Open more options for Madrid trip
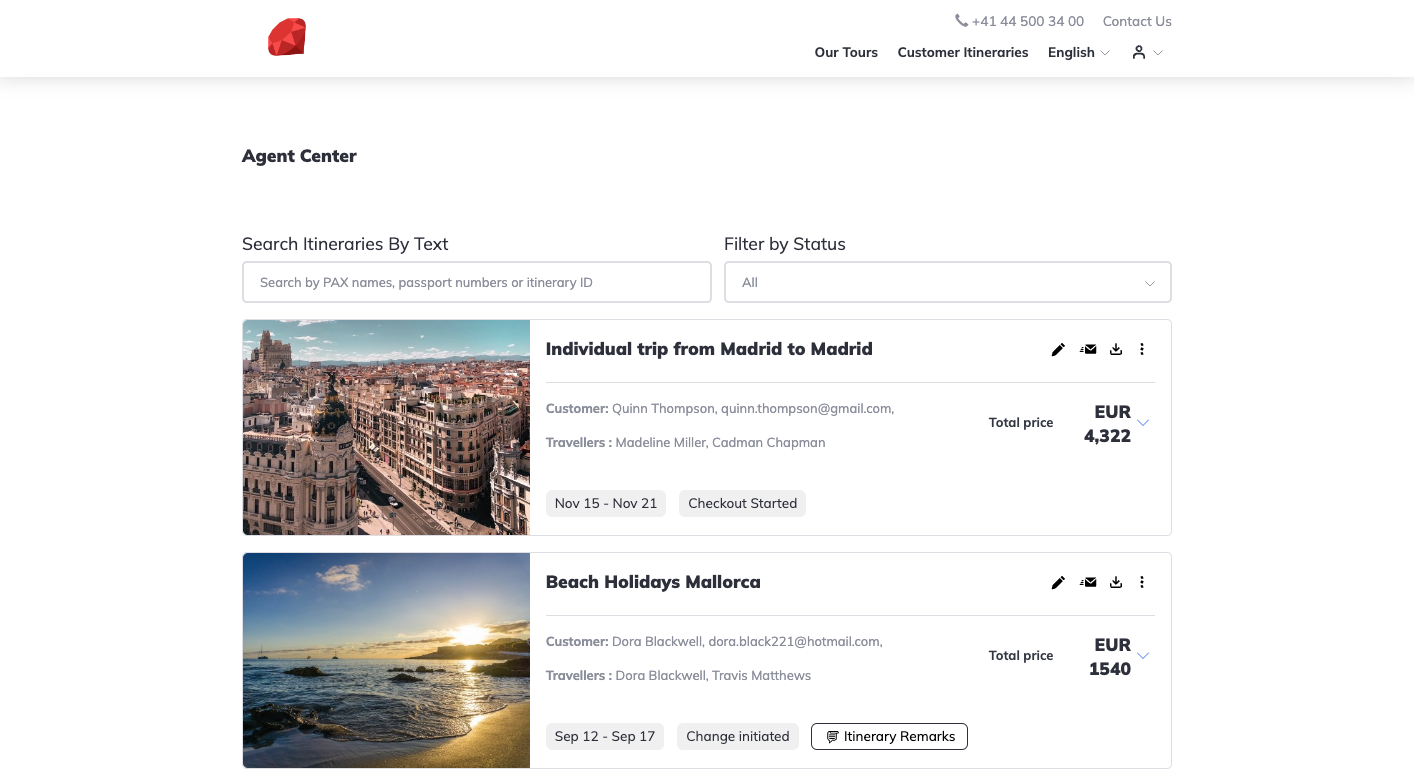 click(x=1142, y=349)
